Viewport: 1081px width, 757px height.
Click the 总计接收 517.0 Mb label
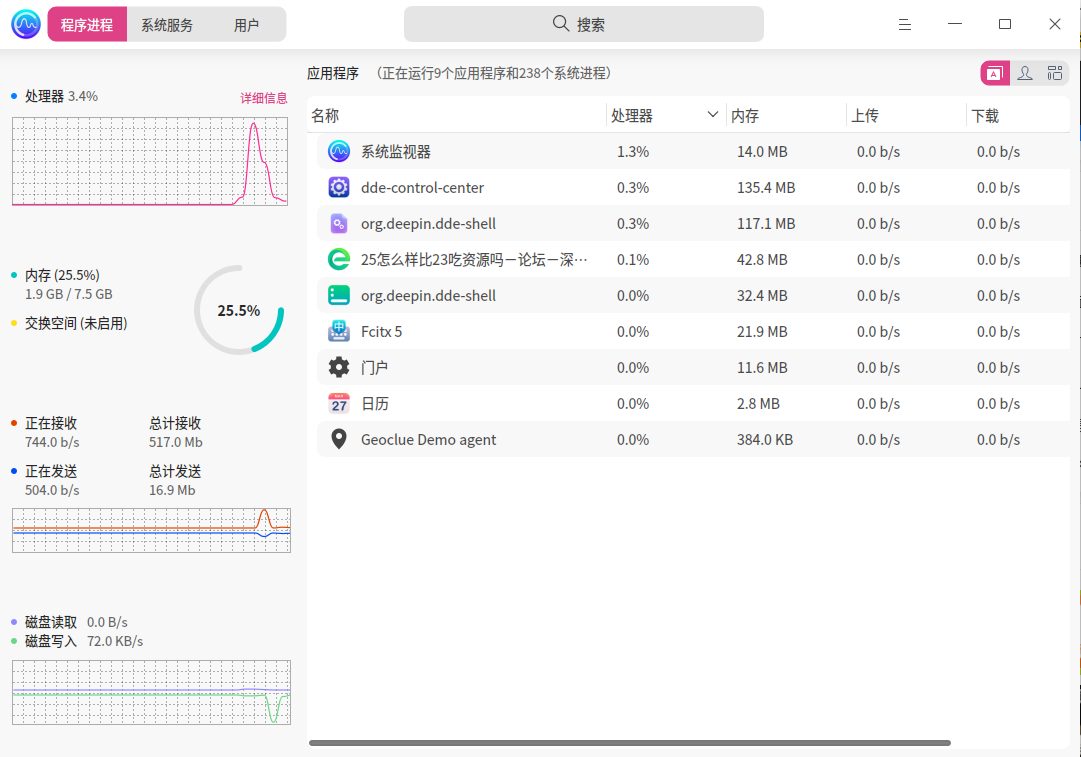(x=175, y=432)
